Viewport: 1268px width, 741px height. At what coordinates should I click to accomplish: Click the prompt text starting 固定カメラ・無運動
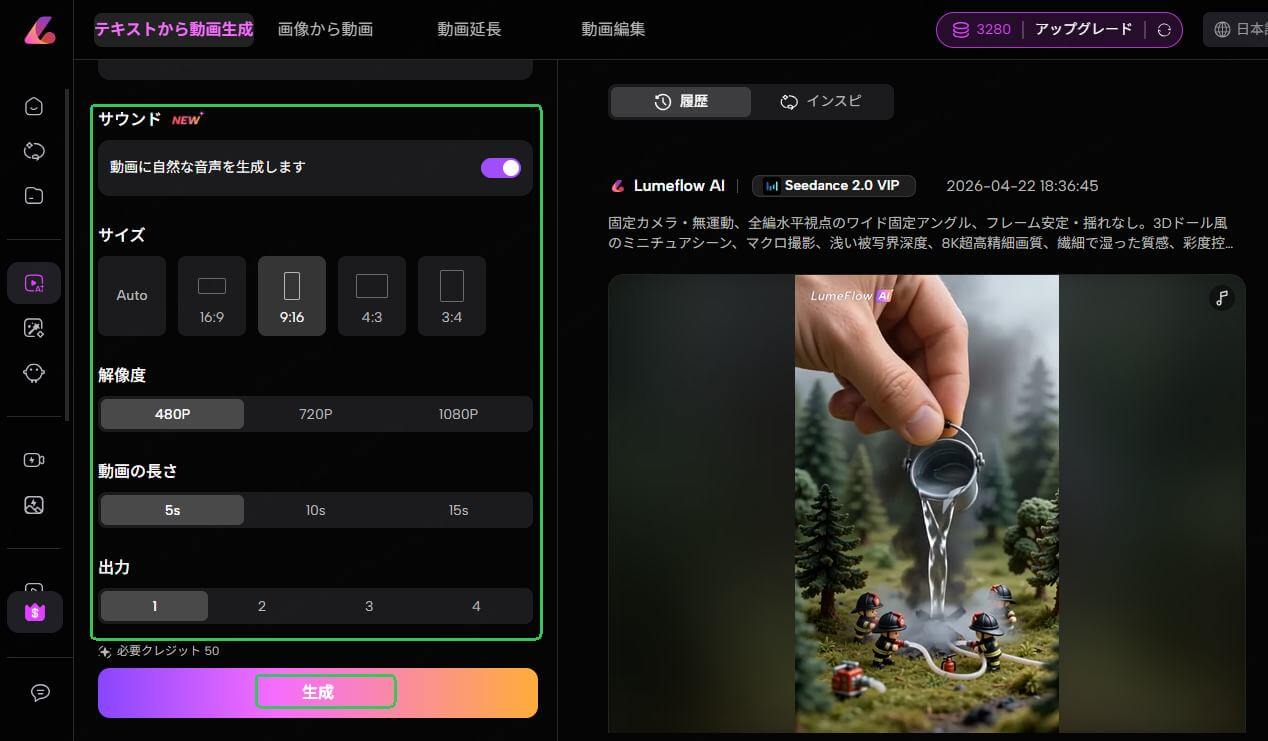tap(921, 233)
